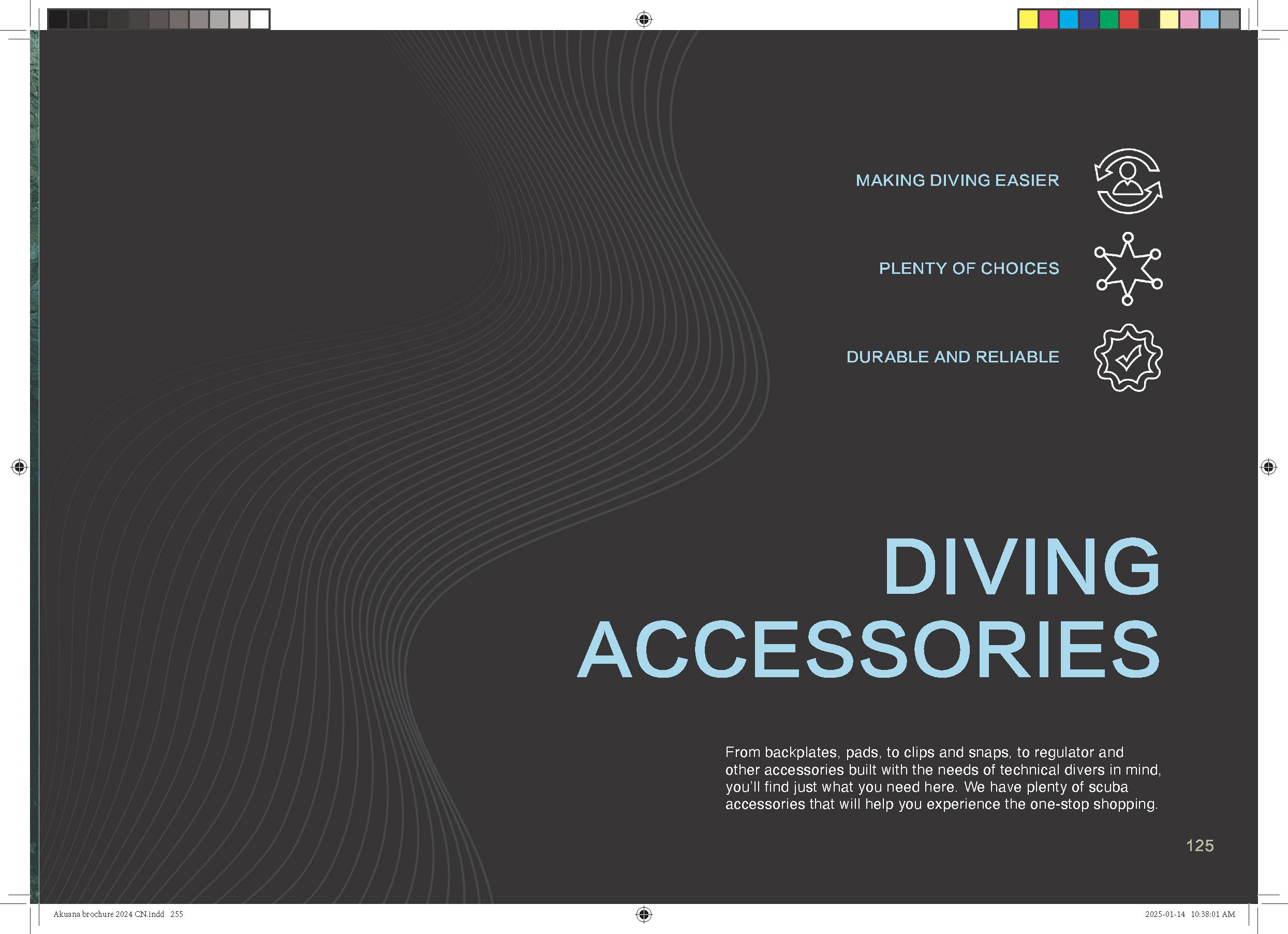This screenshot has height=934, width=1288.
Task: Select the white grayscale bar swatch
Action: (260, 19)
